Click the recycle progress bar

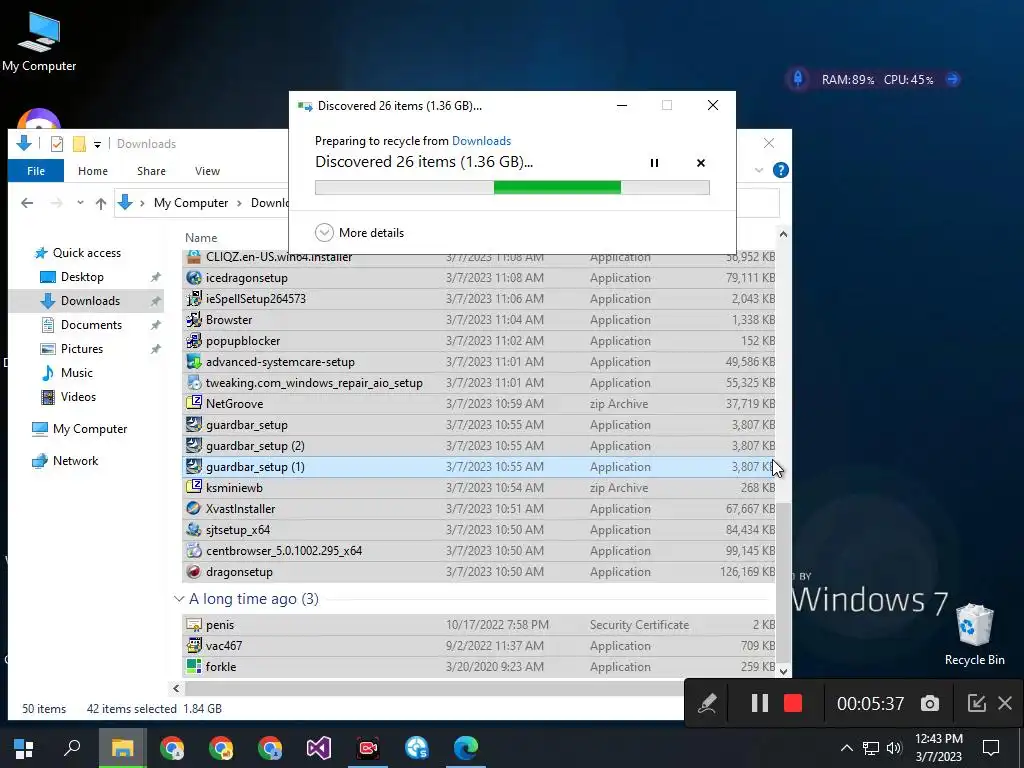pyautogui.click(x=512, y=188)
